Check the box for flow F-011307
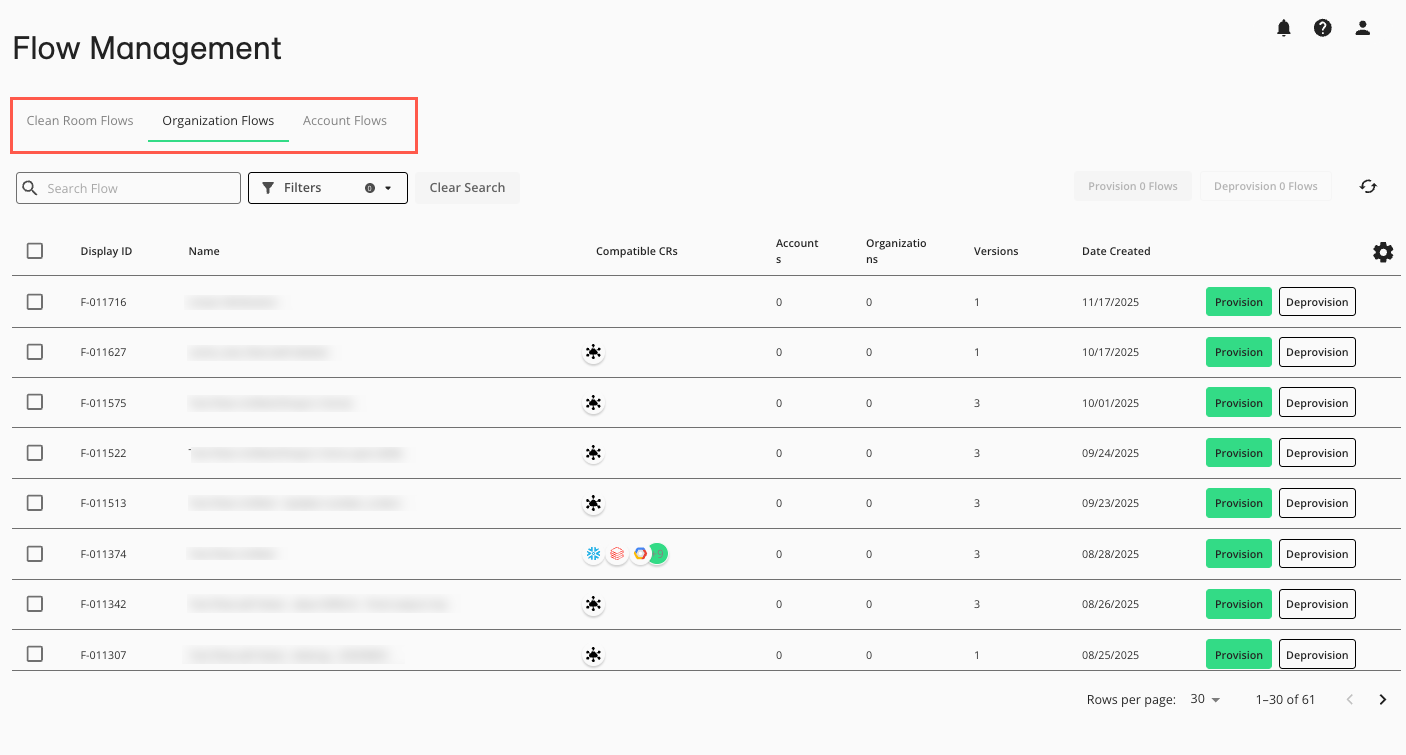The width and height of the screenshot is (1406, 755). (35, 654)
